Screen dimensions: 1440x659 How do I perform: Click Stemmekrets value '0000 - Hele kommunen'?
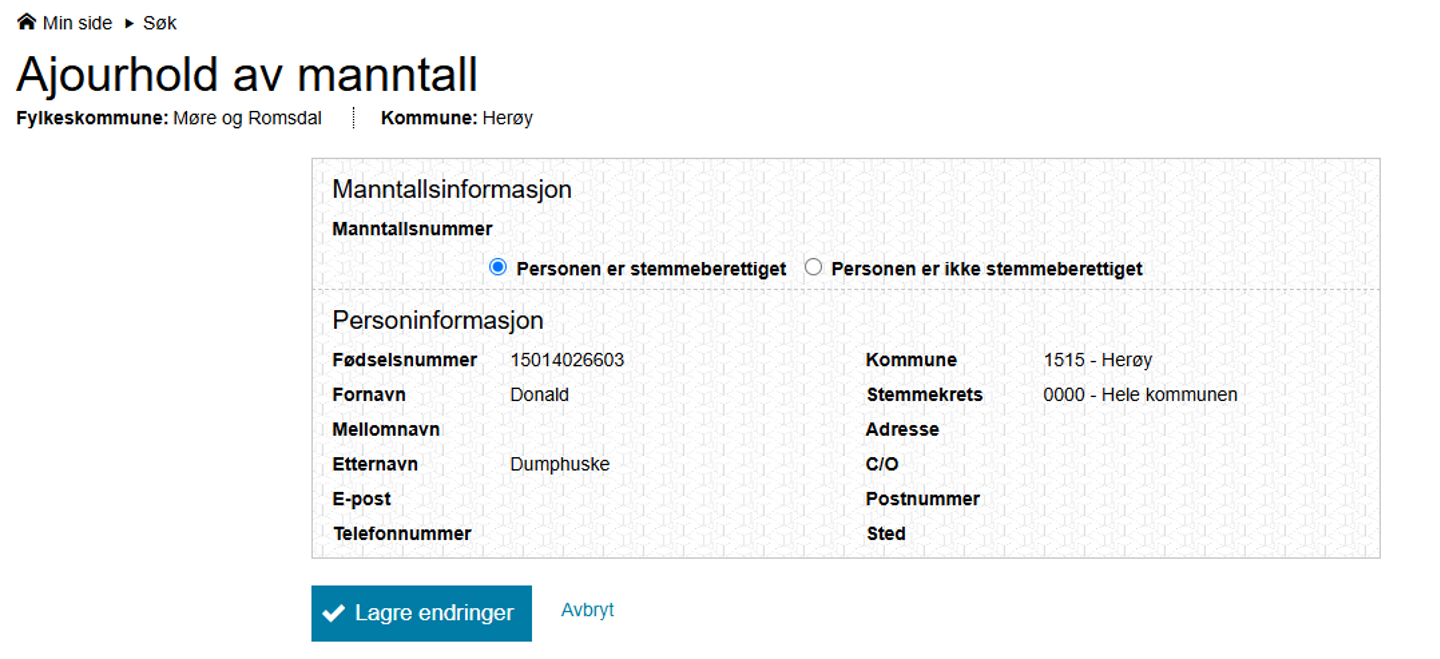(1140, 395)
